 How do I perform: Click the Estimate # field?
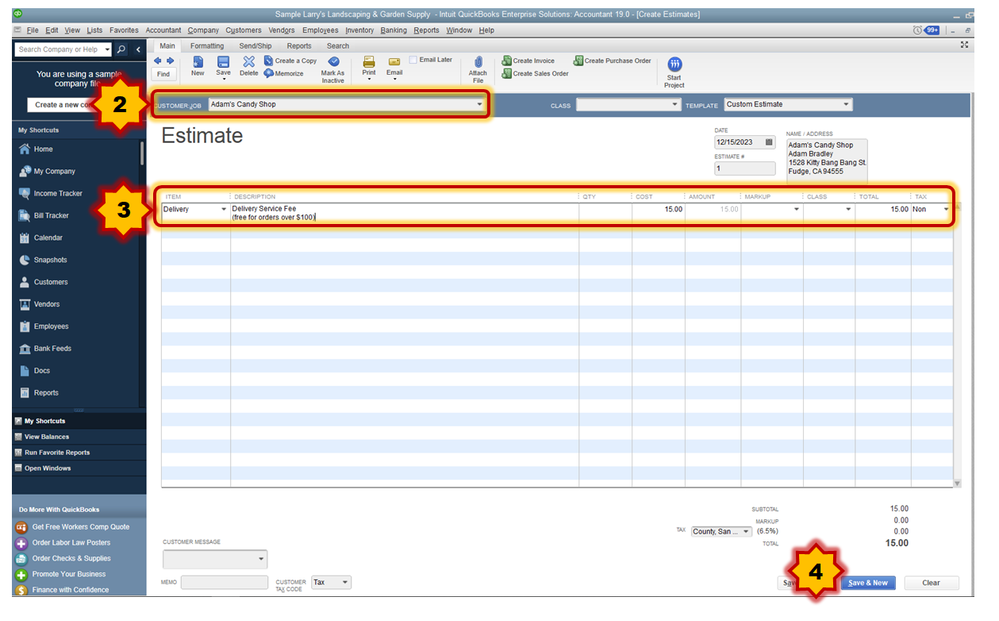[x=745, y=169]
